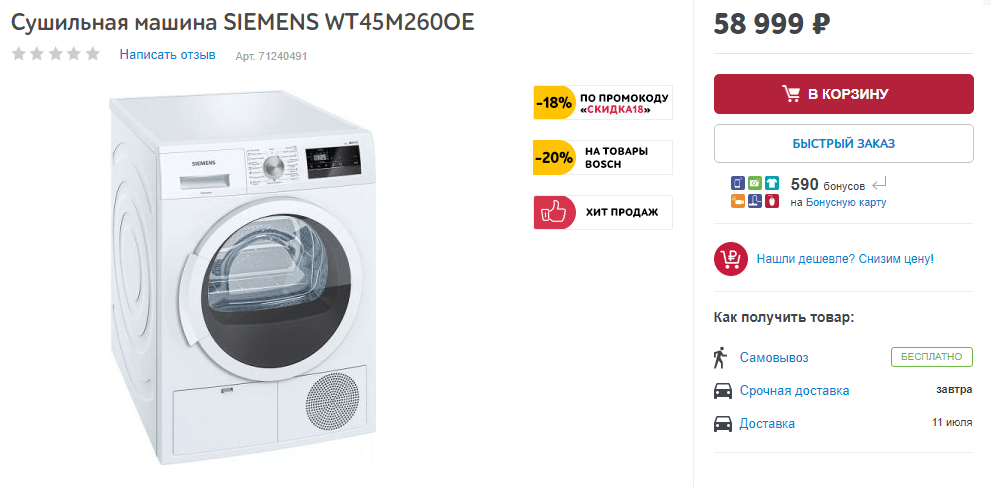Click the arrow icon beside бонусов
Image resolution: width=991 pixels, height=488 pixels.
pyautogui.click(x=880, y=185)
